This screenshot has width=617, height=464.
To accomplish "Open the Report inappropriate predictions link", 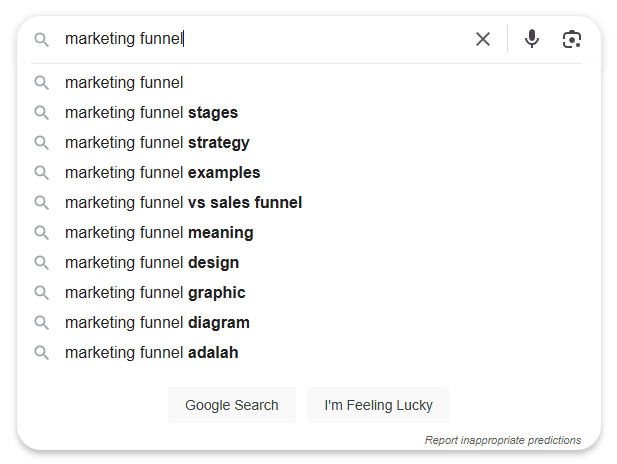I will [x=502, y=440].
